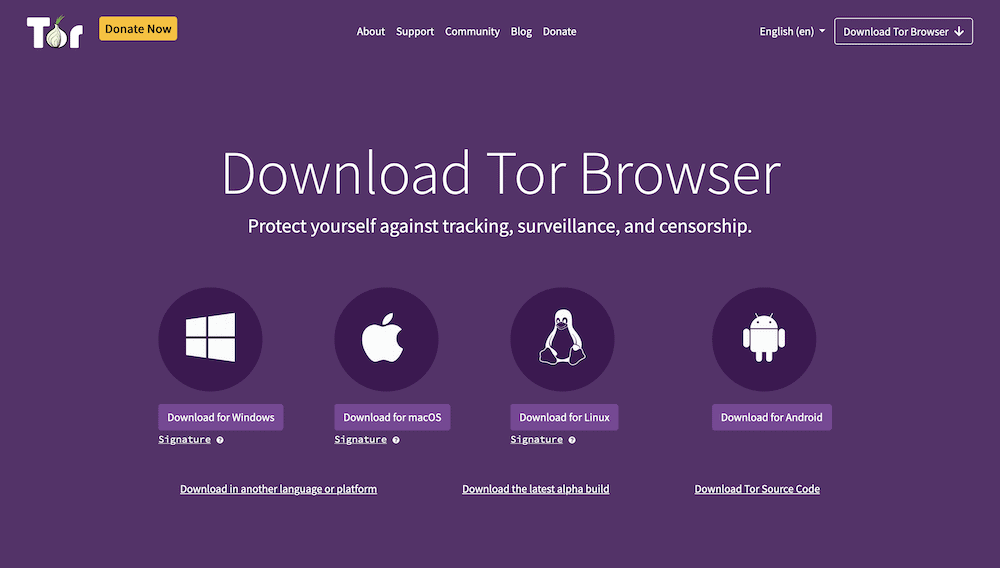Open Signature link under macOS download
Viewport: 1000px width, 568px height.
point(360,440)
